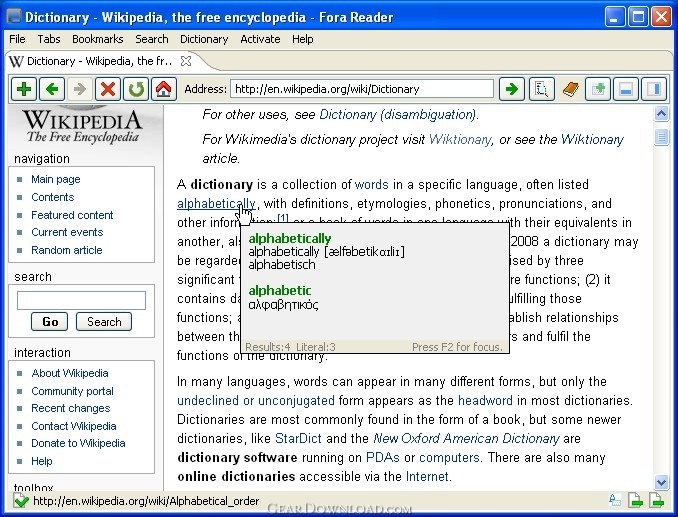Follow the words link in the first paragraph
The image size is (678, 517).
coord(371,185)
